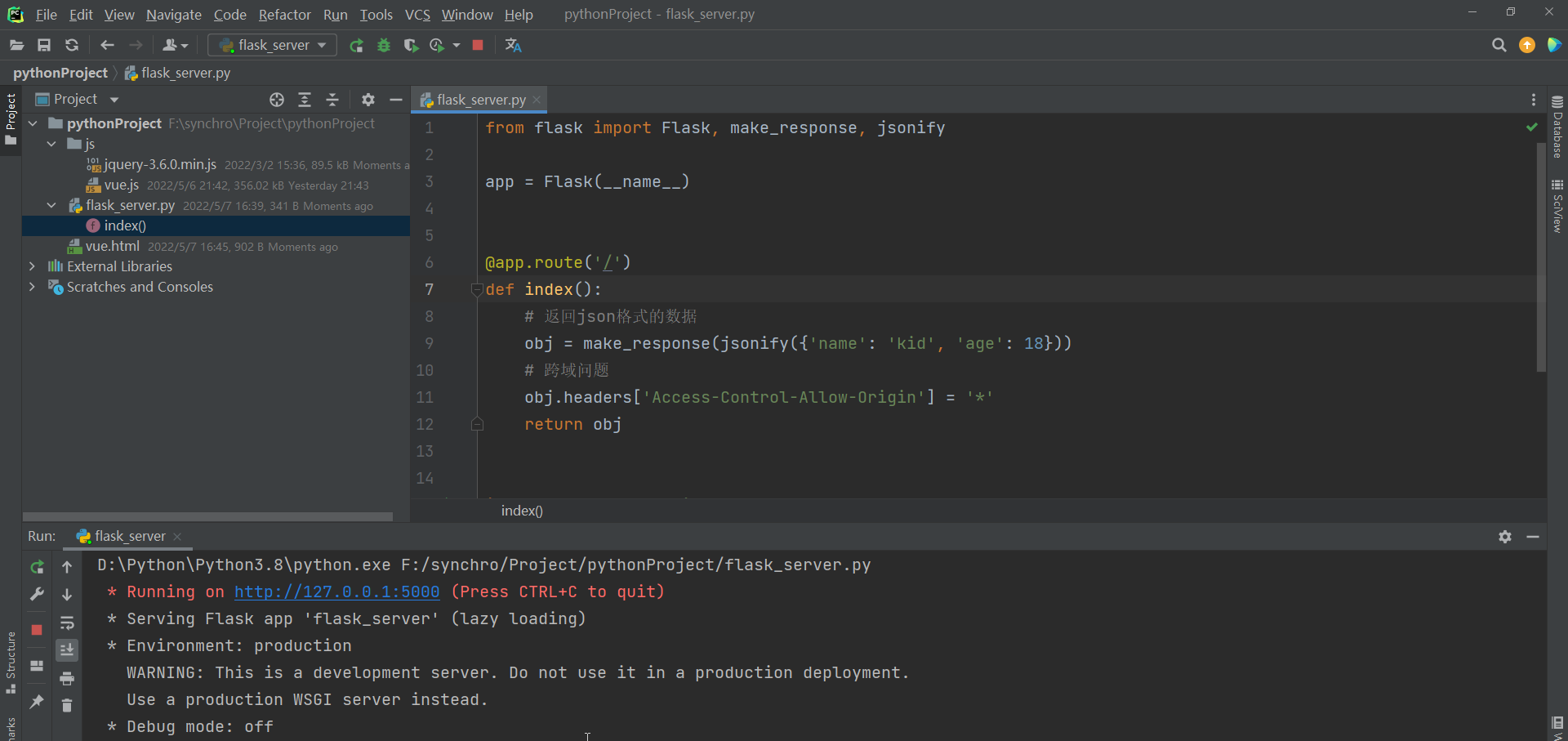This screenshot has height=741, width=1568.
Task: Open Project view mode dropdown
Action: click(114, 100)
